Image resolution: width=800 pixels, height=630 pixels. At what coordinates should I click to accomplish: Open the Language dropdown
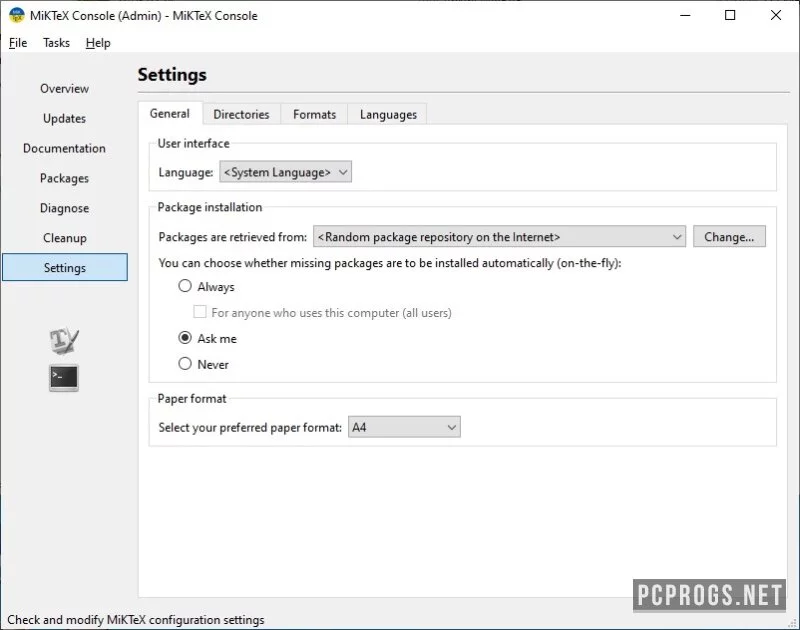point(285,172)
